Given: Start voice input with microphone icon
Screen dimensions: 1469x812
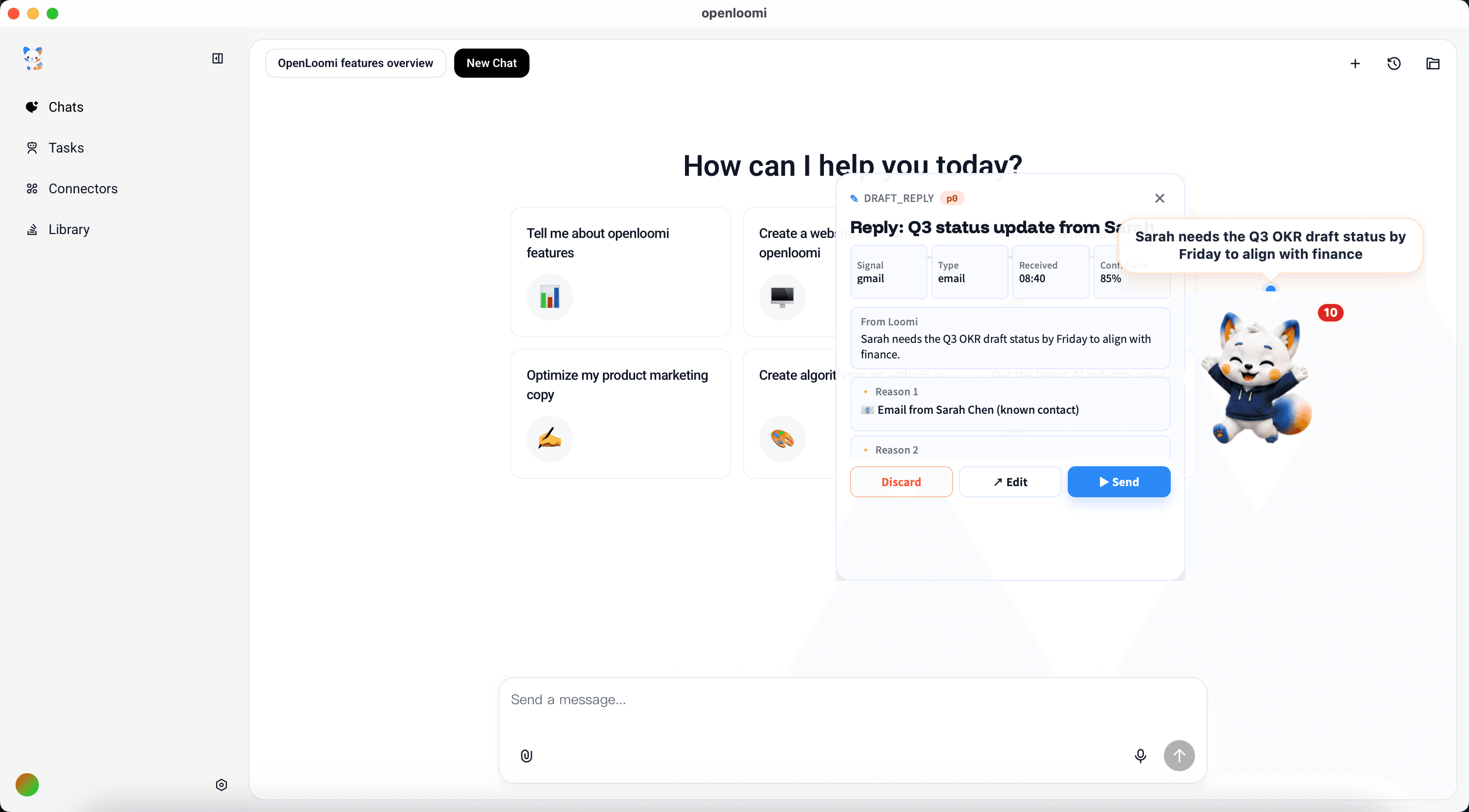Looking at the screenshot, I should pos(1140,756).
